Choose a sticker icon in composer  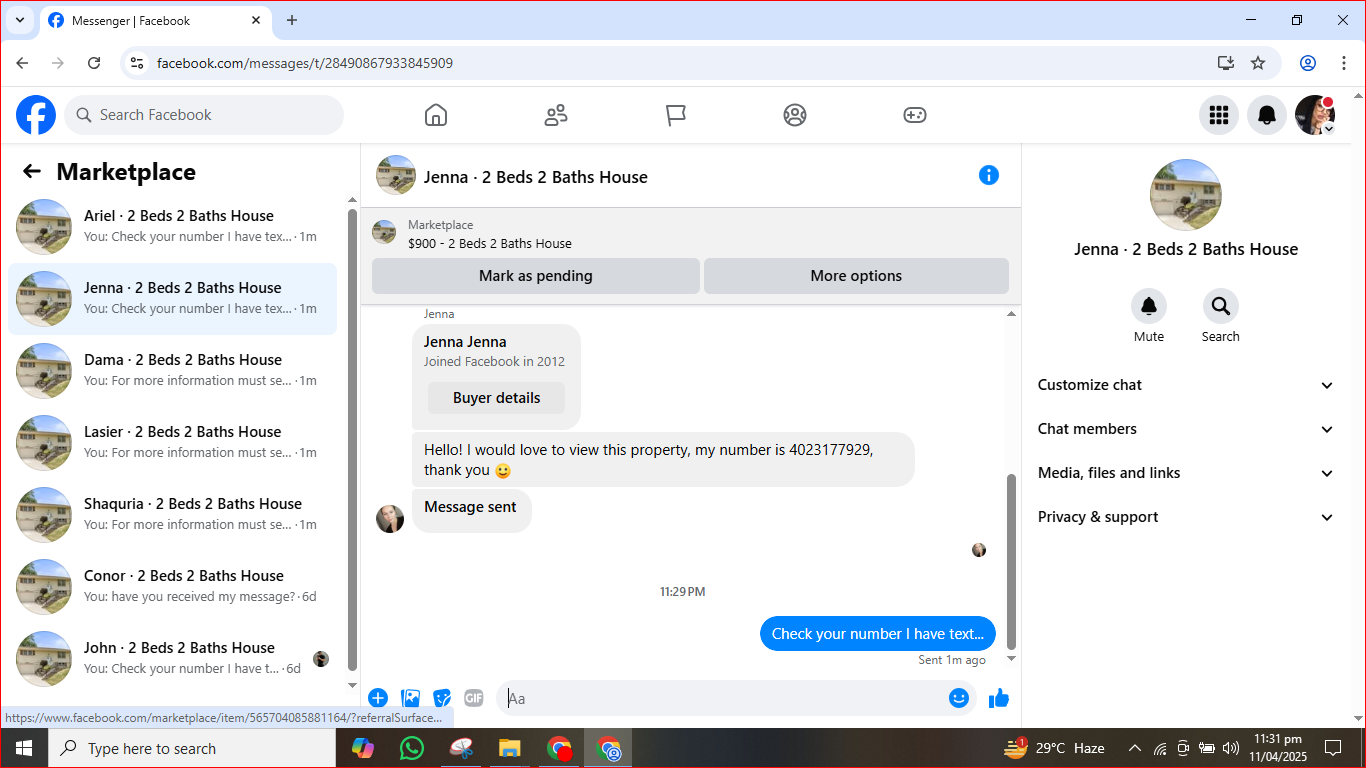442,698
